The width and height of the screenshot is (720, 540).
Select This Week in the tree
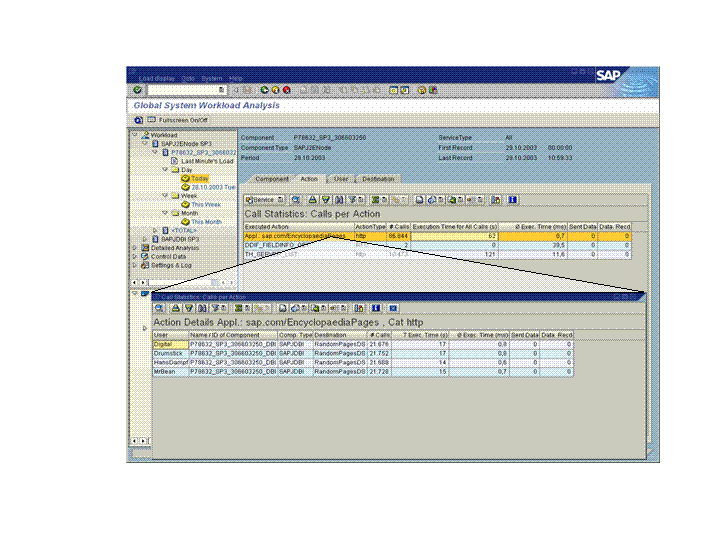point(206,204)
